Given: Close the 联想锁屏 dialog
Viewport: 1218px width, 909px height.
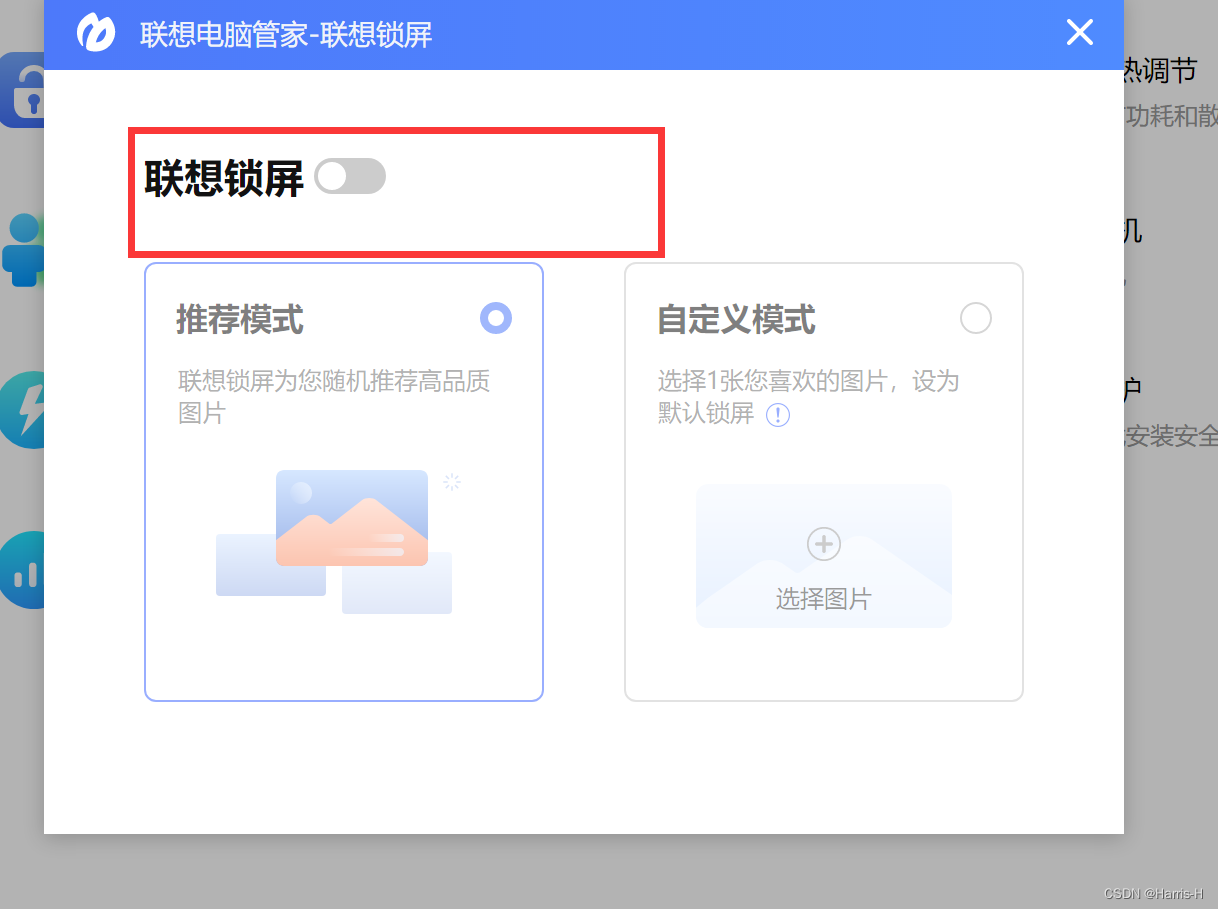Looking at the screenshot, I should tap(1080, 33).
